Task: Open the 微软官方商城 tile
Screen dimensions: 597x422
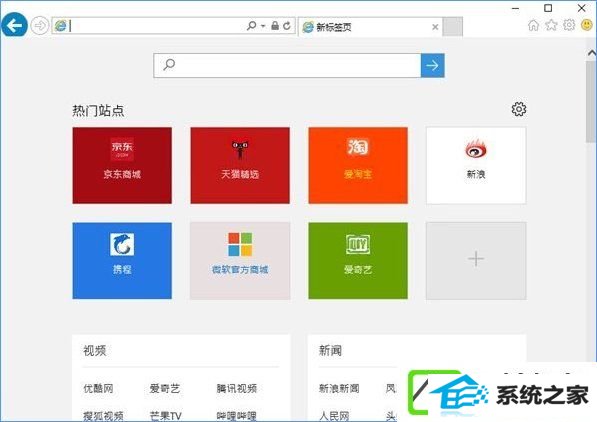Action: point(240,261)
